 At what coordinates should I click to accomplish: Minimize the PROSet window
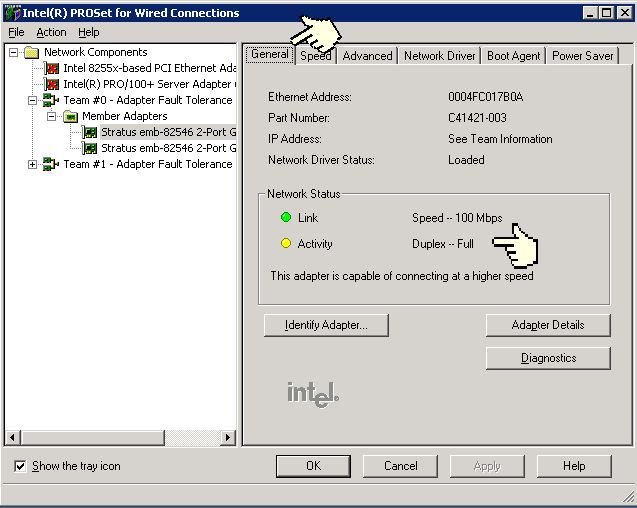coord(590,13)
